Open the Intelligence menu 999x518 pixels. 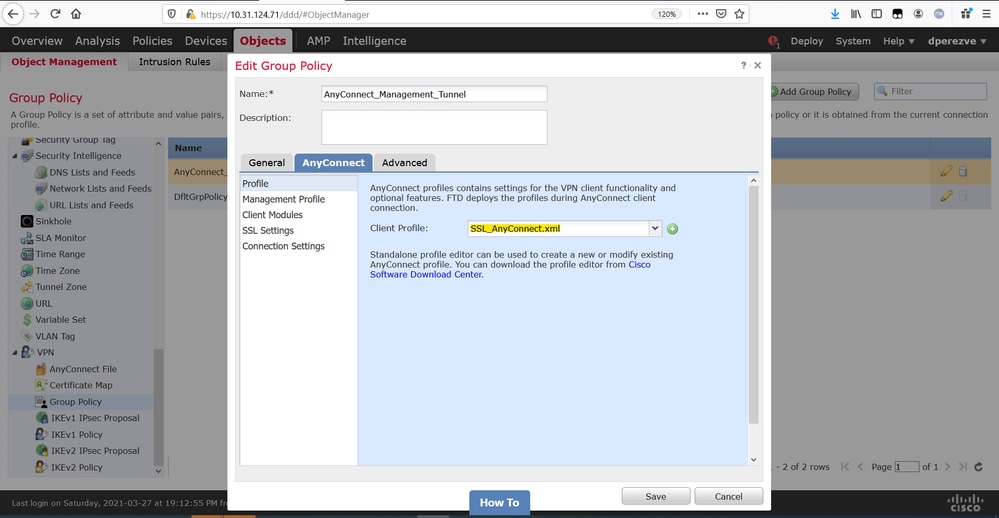tap(375, 41)
